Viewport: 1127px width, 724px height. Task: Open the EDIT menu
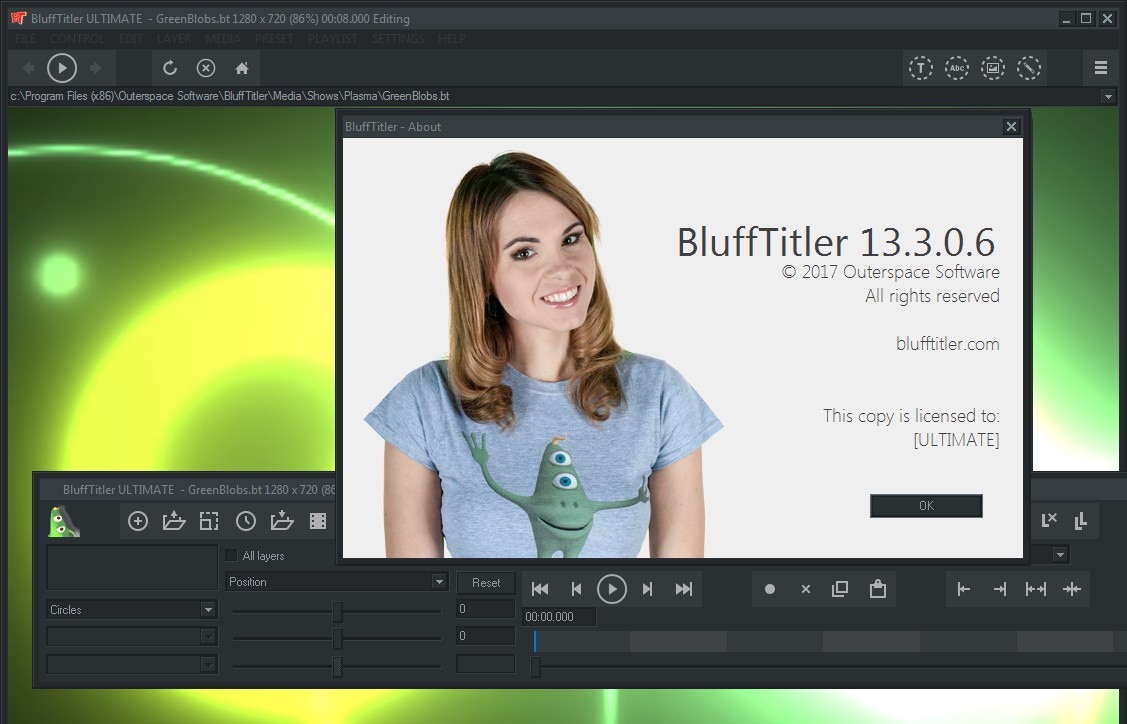(131, 39)
